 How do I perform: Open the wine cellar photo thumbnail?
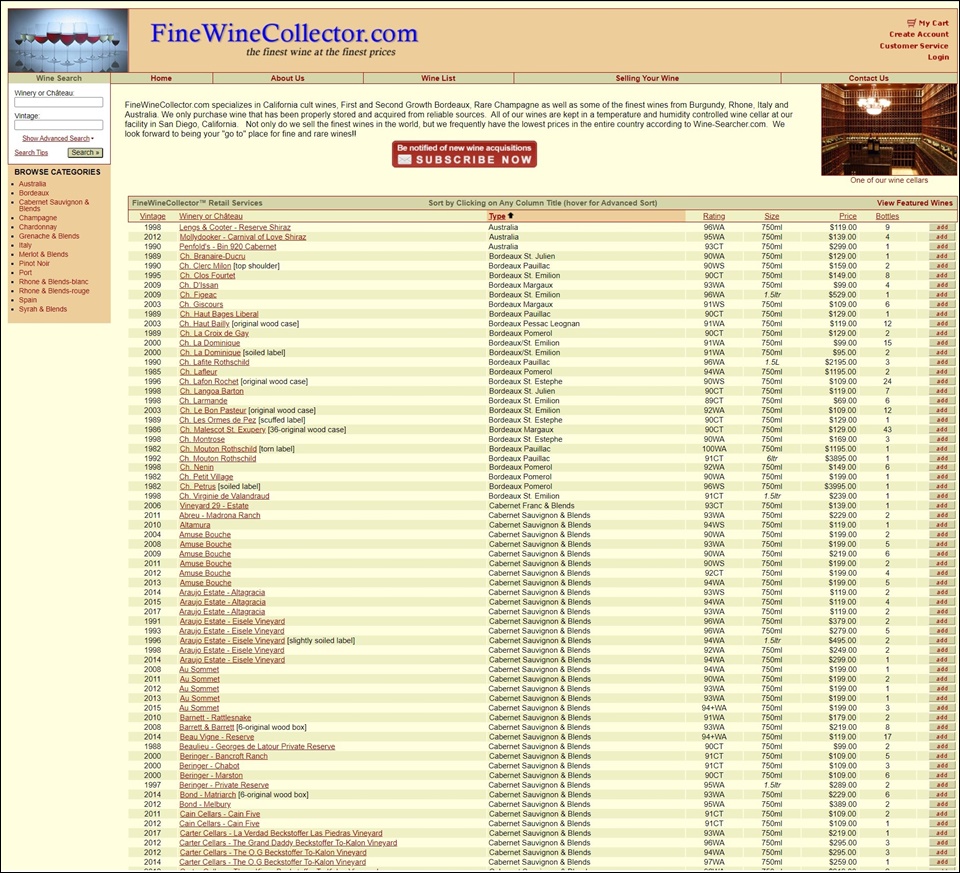(888, 130)
